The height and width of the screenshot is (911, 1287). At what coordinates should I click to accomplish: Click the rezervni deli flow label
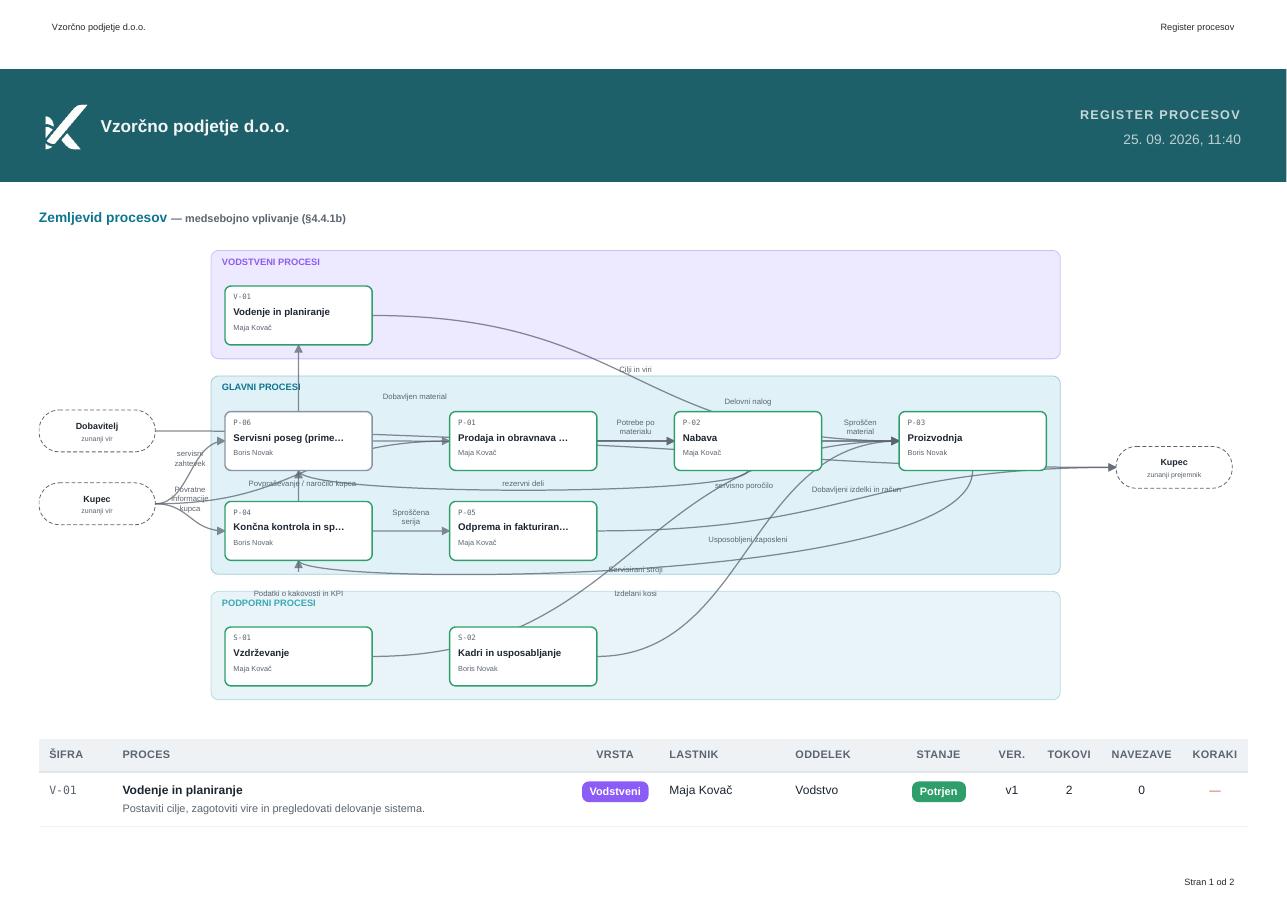pyautogui.click(x=523, y=484)
